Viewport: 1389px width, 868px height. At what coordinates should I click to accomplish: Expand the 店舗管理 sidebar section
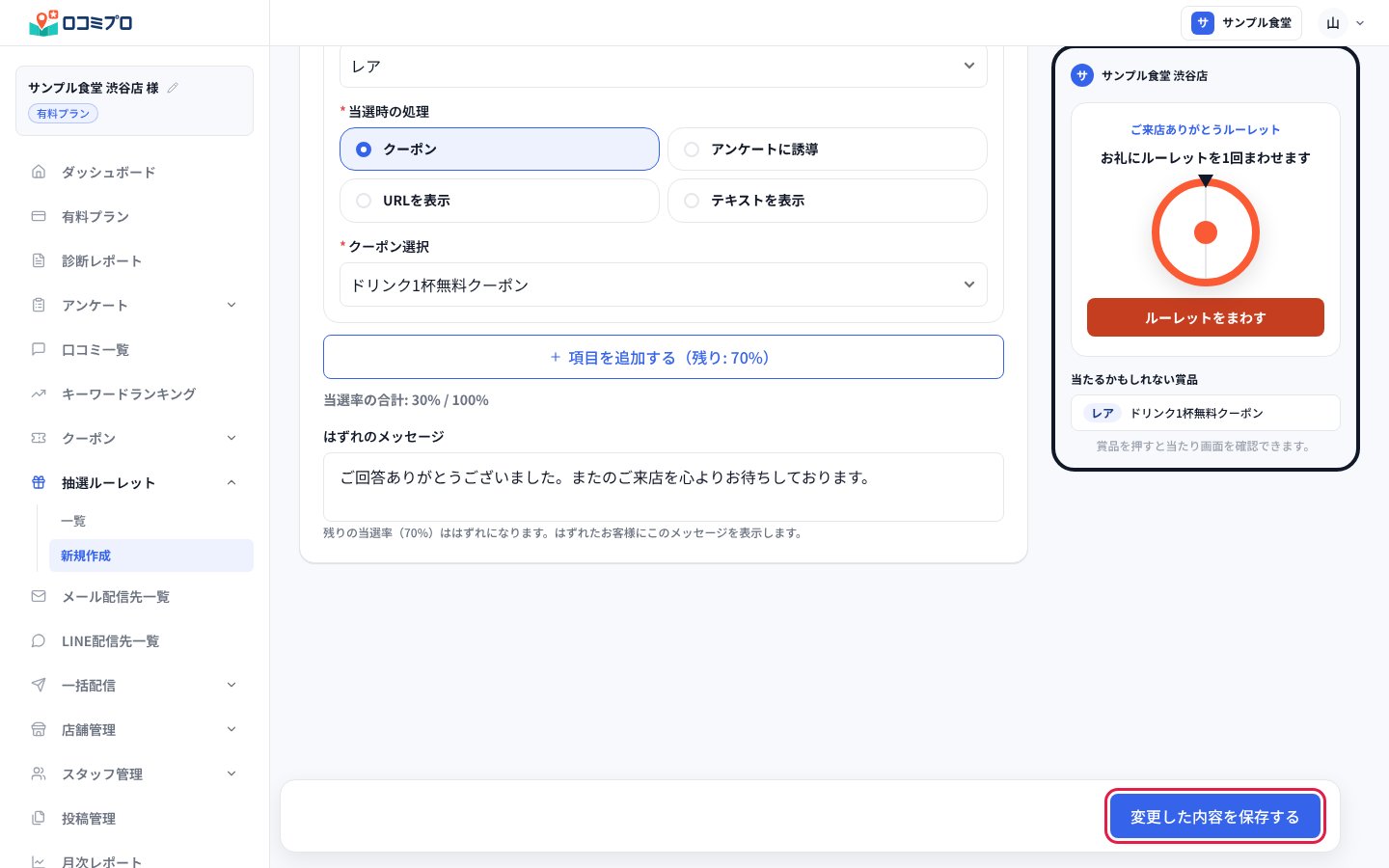(x=231, y=729)
